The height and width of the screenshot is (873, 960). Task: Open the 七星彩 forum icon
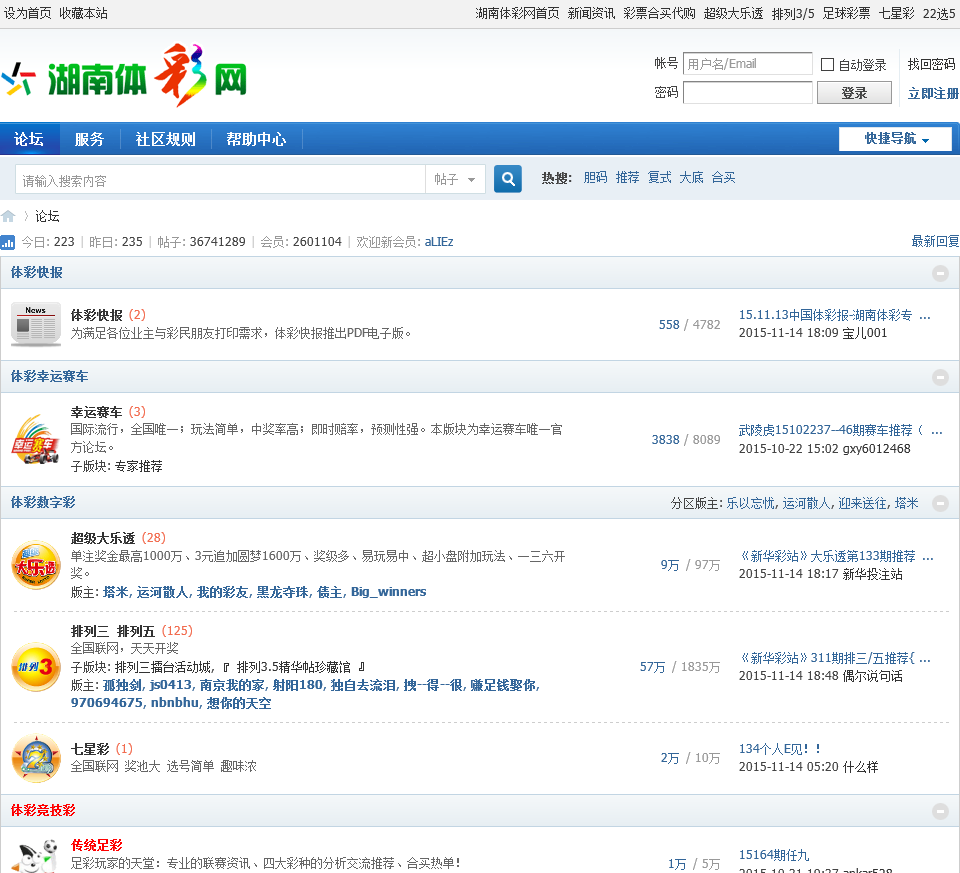point(36,759)
